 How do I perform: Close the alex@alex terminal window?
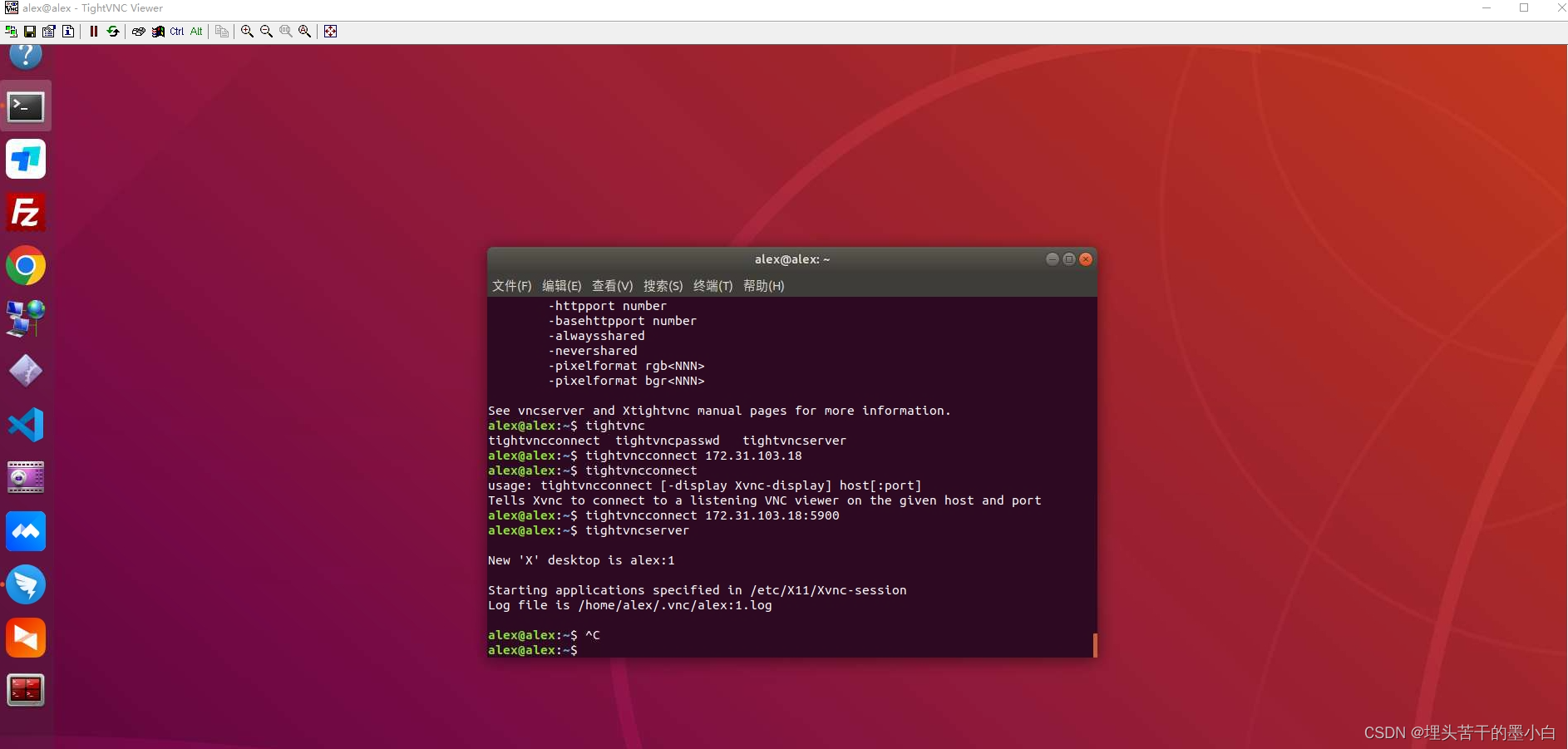pyautogui.click(x=1086, y=259)
